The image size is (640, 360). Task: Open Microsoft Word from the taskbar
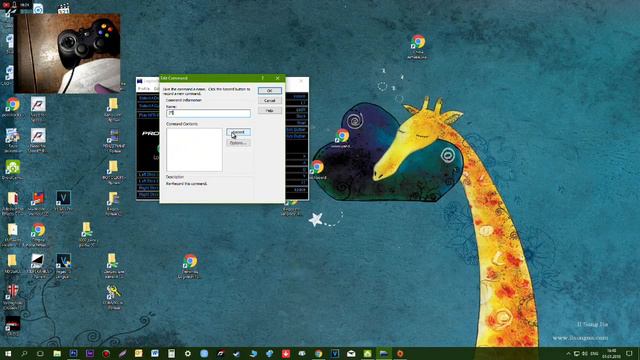point(155,353)
